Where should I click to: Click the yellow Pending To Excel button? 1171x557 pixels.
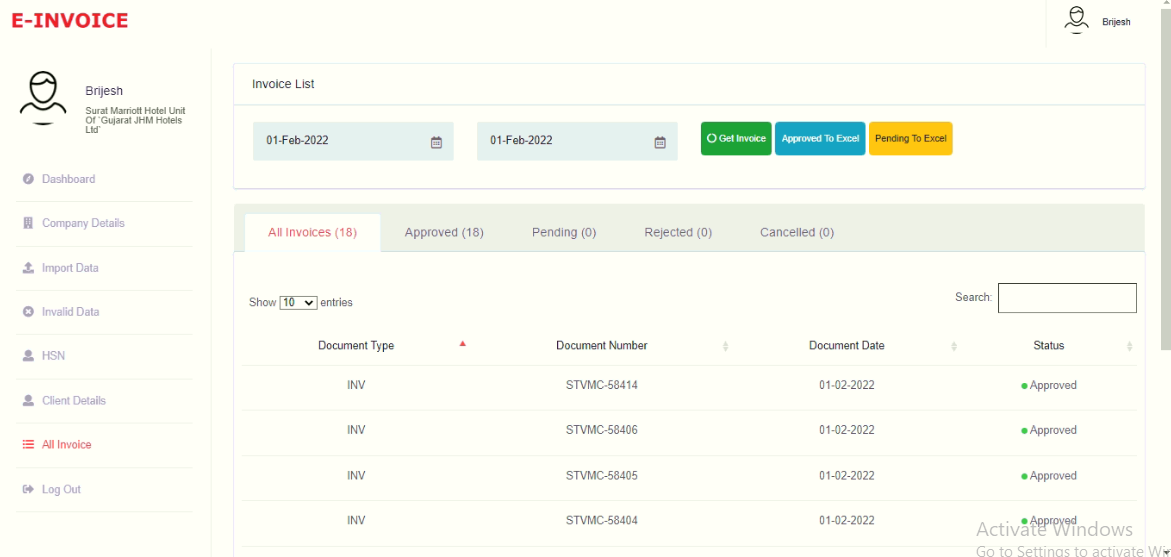pyautogui.click(x=910, y=139)
